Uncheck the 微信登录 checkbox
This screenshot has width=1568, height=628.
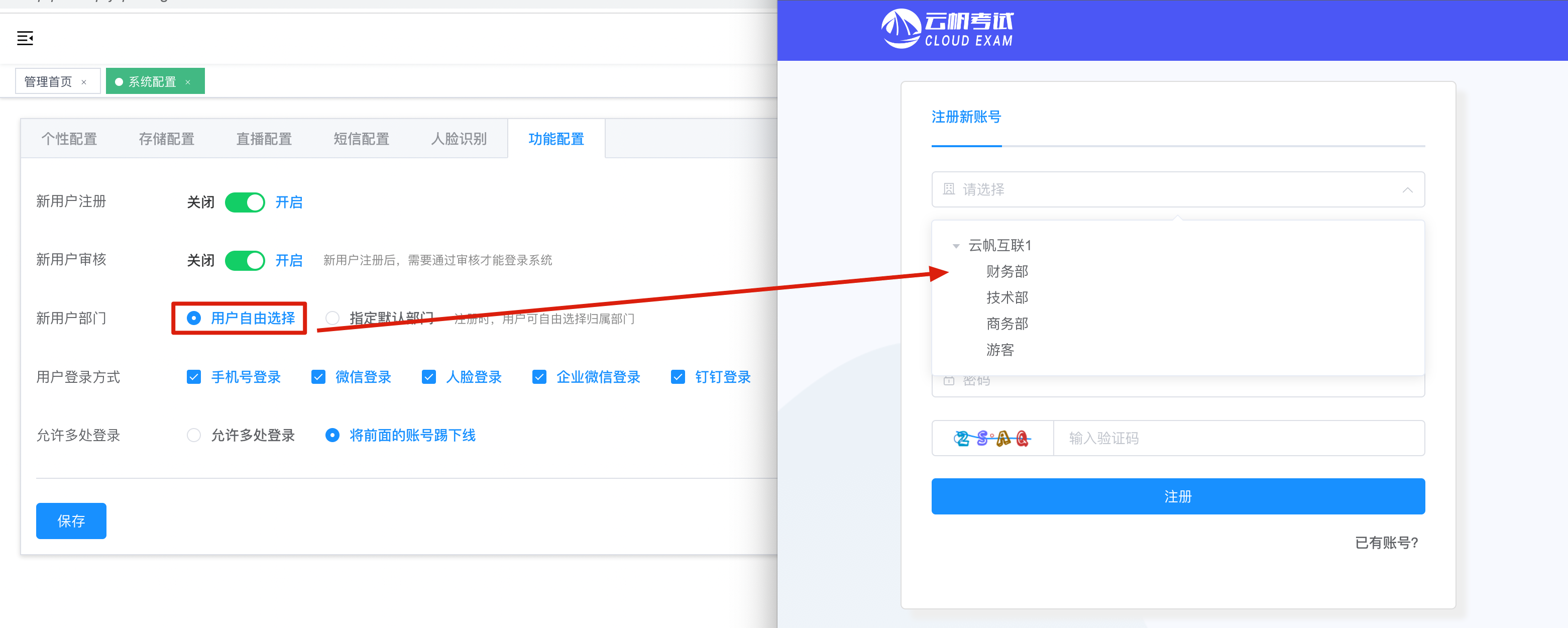(318, 377)
